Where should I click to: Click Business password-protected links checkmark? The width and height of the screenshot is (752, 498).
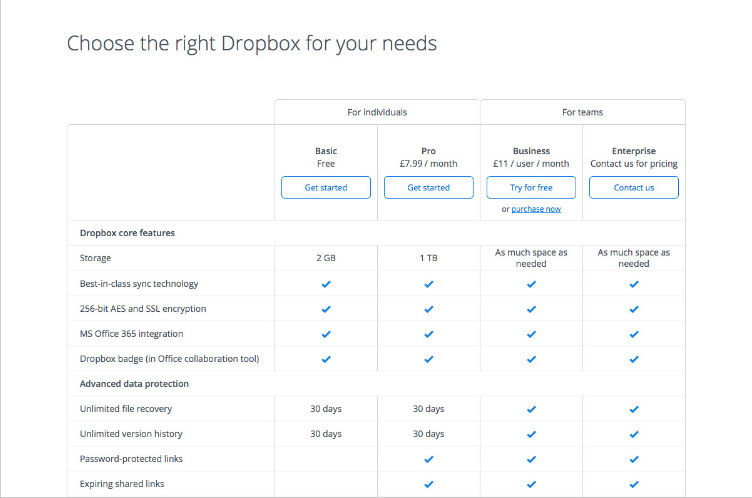(x=531, y=459)
